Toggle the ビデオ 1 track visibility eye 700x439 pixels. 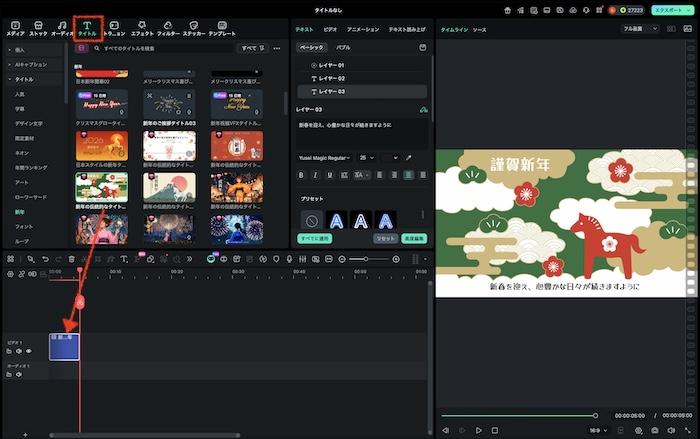click(29, 351)
